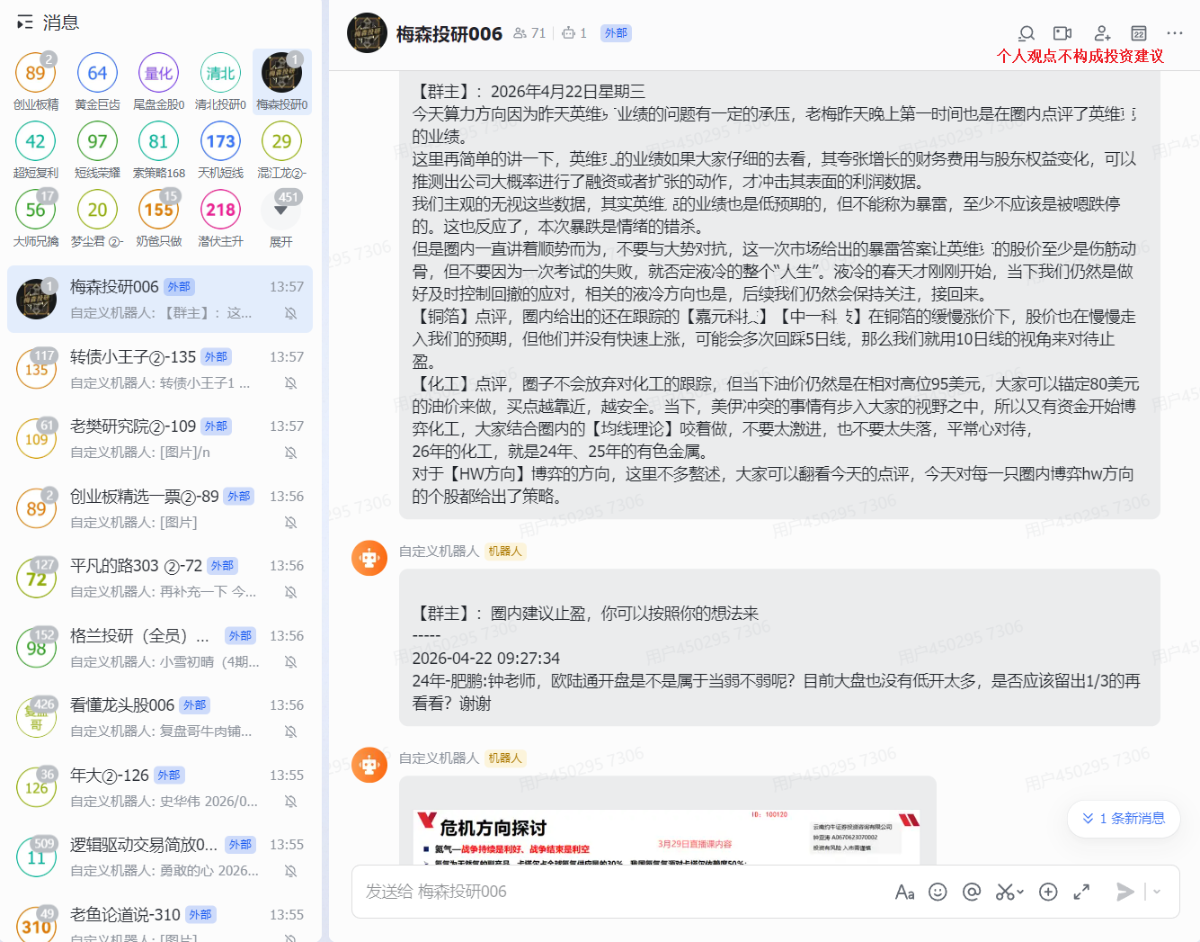Screen dimensions: 1200x942
Task: Toggle mute bell on 转债小王子②-135 conversation
Action: [x=291, y=383]
